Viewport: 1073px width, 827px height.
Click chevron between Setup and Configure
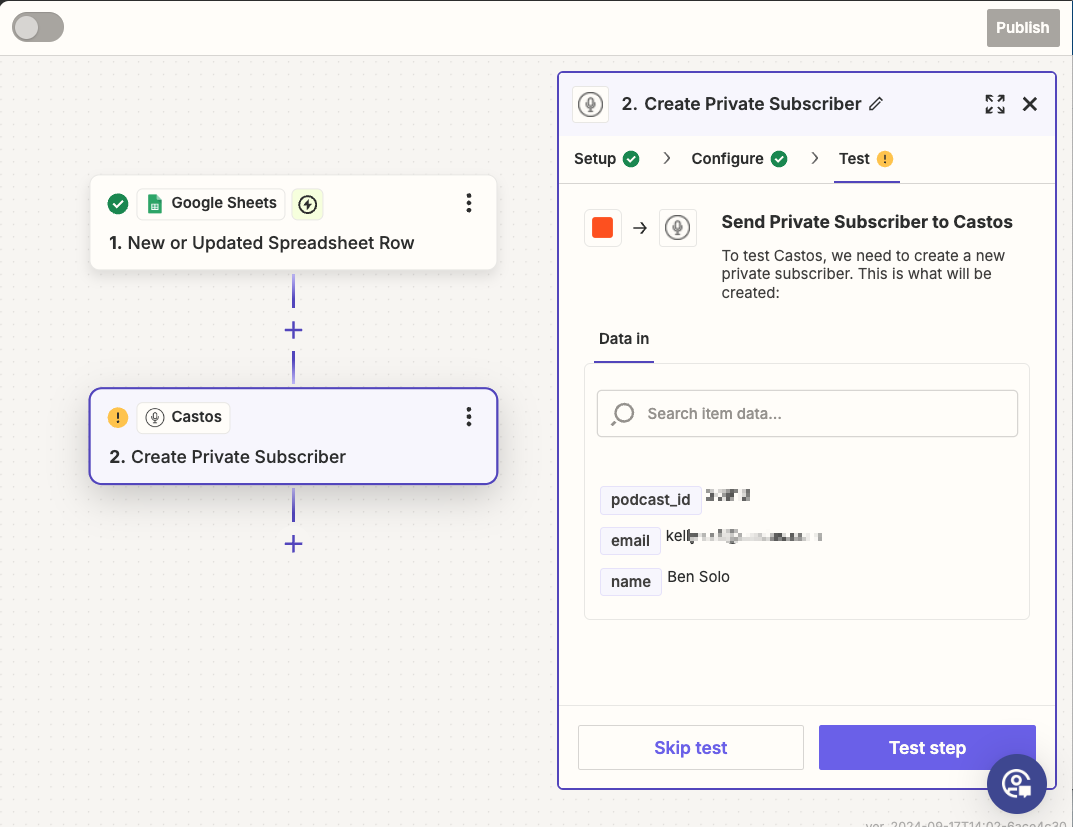click(x=667, y=159)
